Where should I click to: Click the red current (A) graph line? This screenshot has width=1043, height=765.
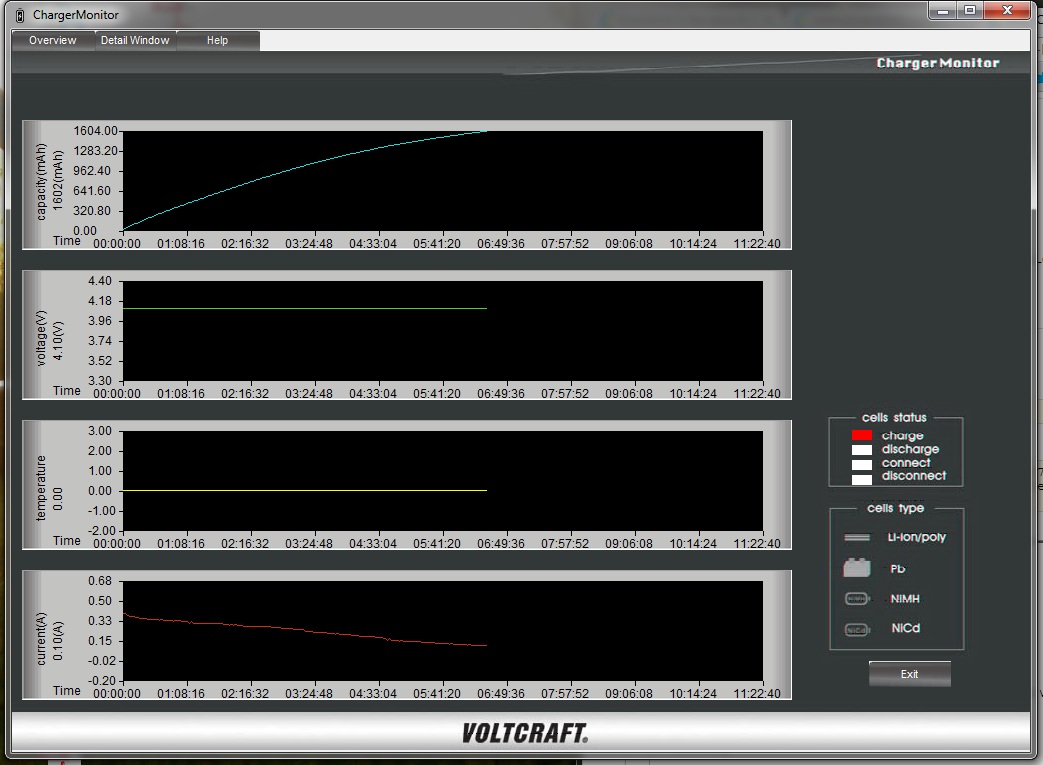point(300,628)
